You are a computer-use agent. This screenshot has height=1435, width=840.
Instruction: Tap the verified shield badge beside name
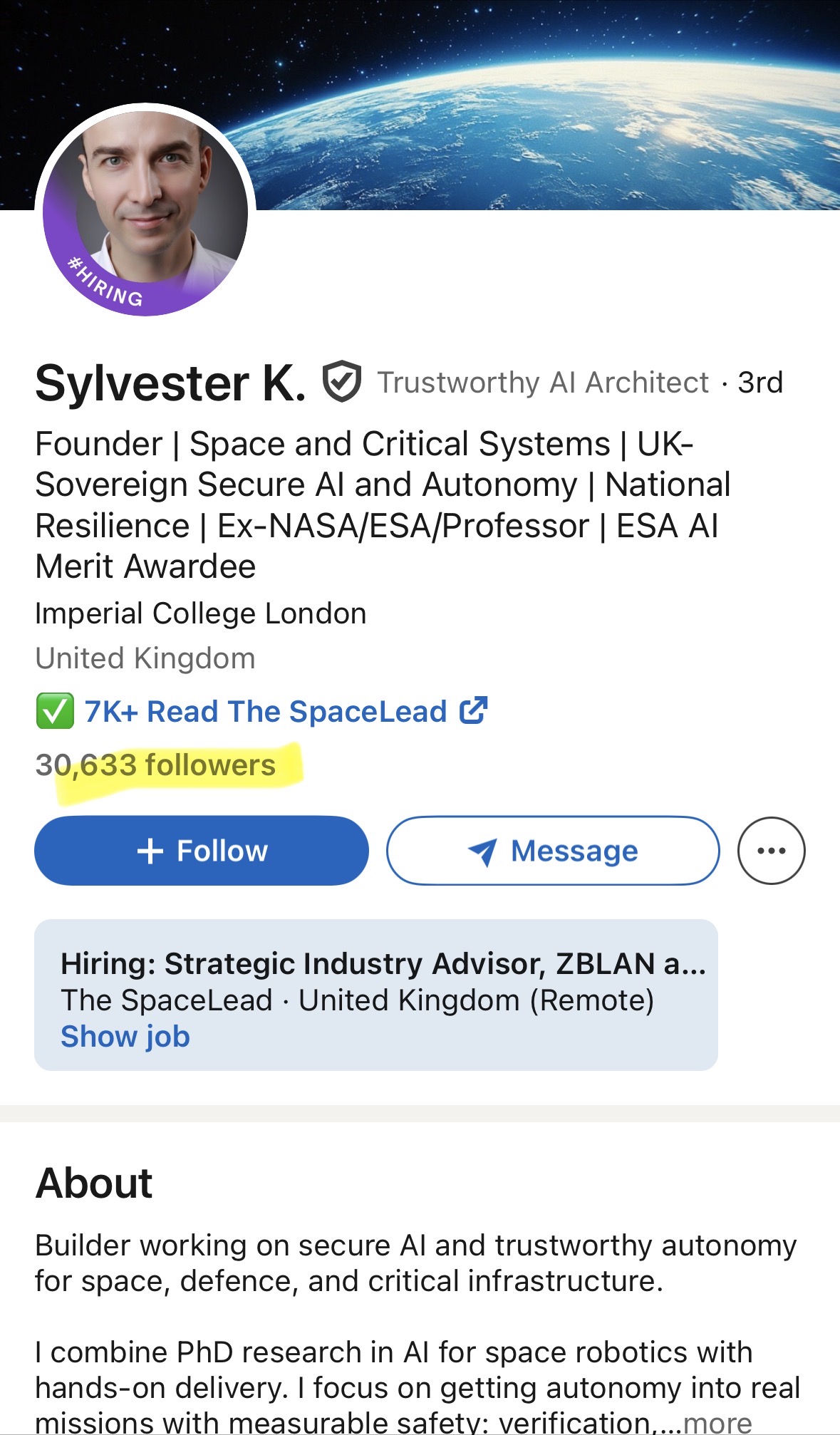pos(342,382)
